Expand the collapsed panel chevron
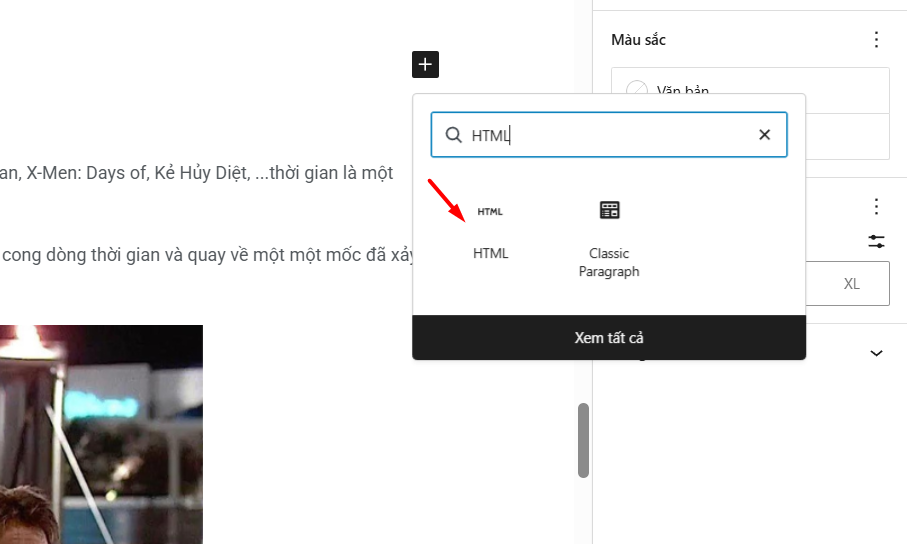This screenshot has height=544, width=907. click(x=876, y=353)
